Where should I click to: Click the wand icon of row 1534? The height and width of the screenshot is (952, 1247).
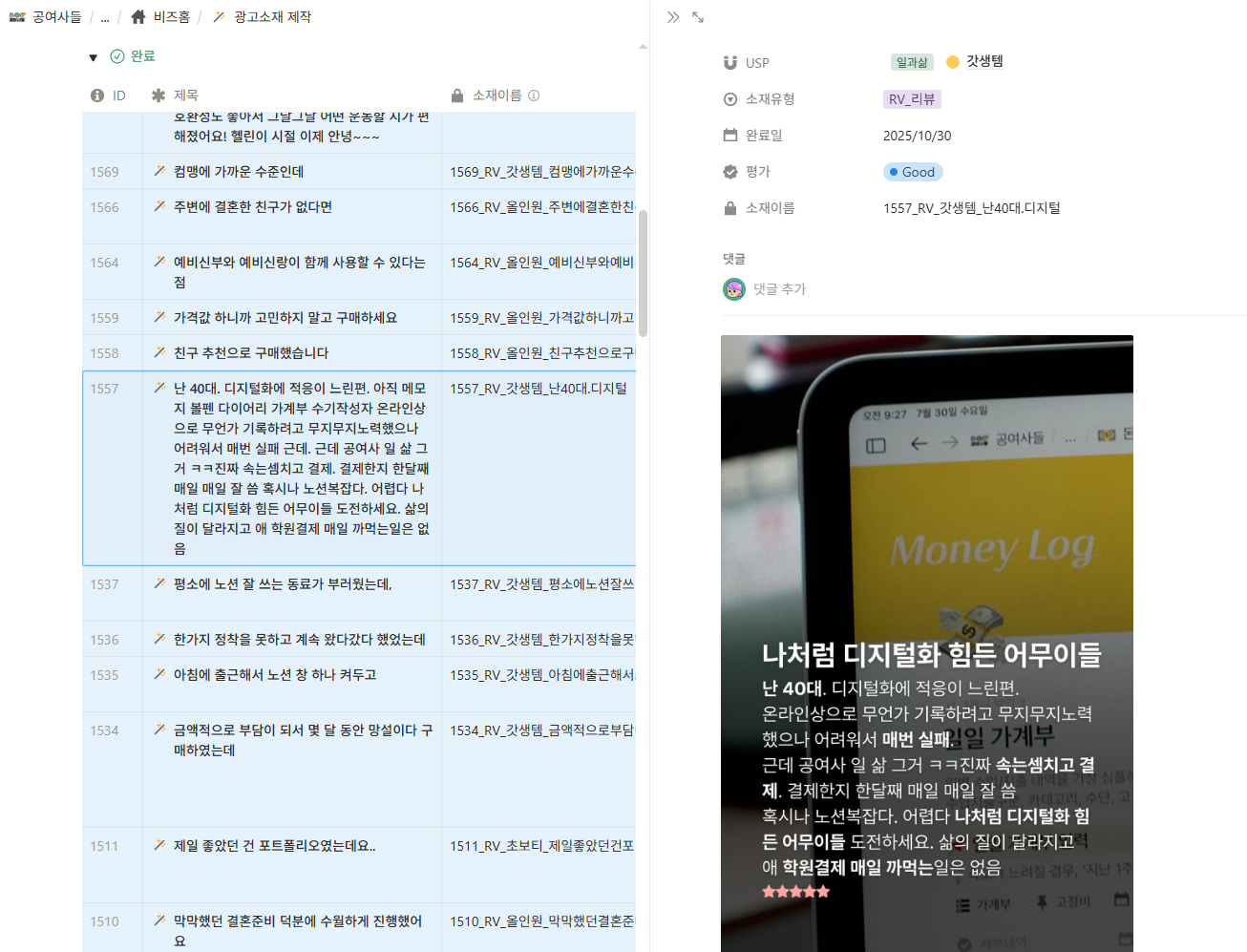point(159,730)
